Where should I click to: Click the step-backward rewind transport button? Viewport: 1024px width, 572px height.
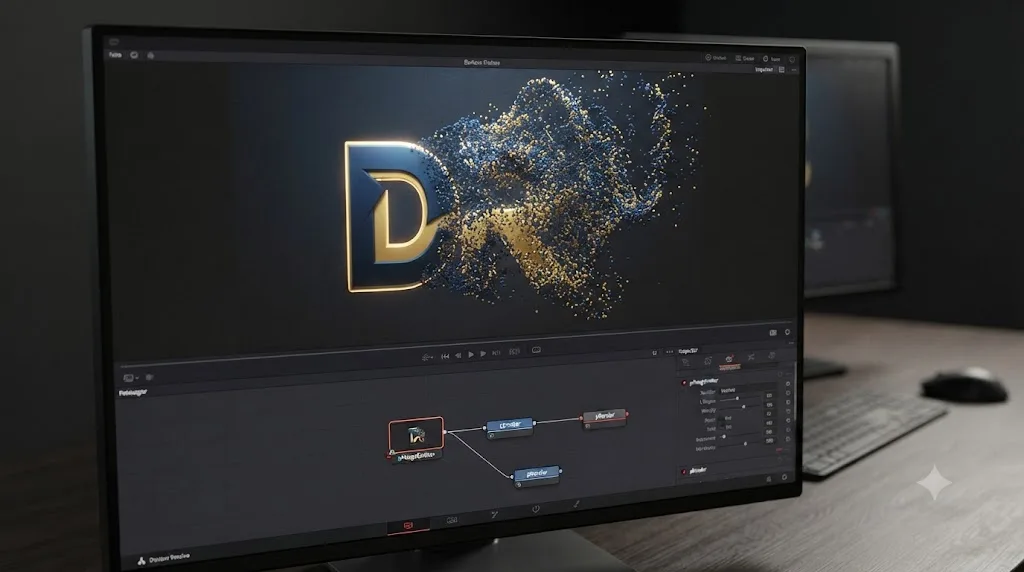pyautogui.click(x=458, y=356)
